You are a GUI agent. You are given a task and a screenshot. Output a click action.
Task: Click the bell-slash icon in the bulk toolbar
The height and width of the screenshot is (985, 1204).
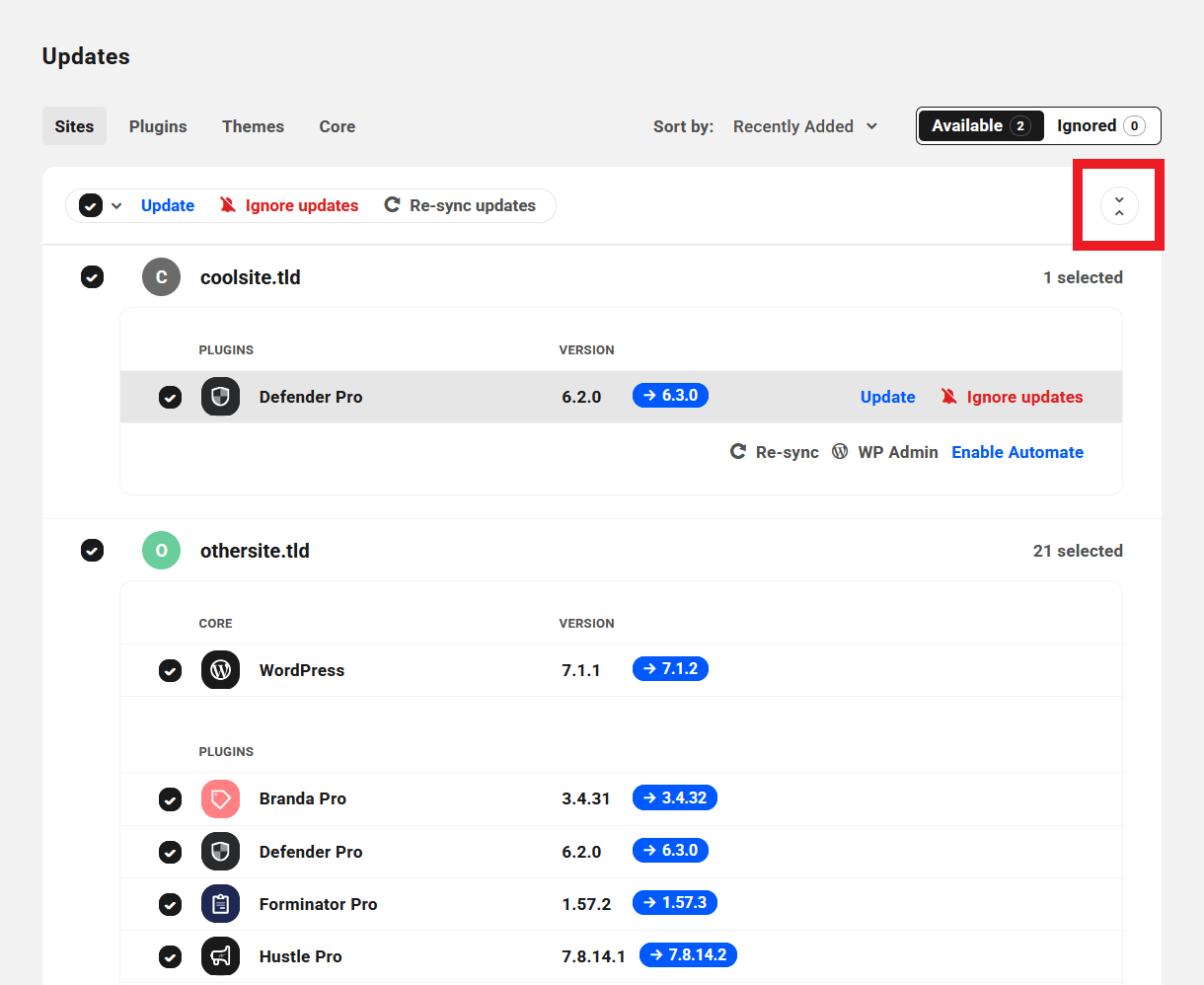tap(228, 205)
